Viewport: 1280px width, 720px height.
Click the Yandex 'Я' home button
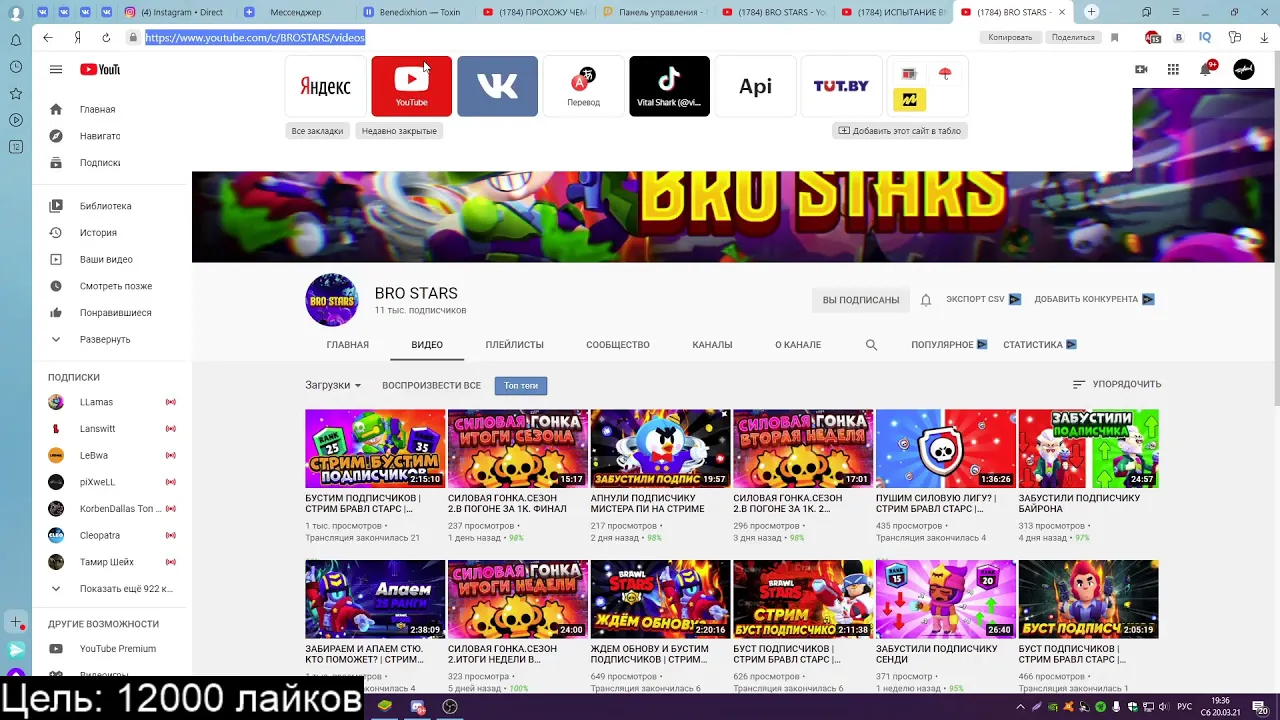point(77,37)
